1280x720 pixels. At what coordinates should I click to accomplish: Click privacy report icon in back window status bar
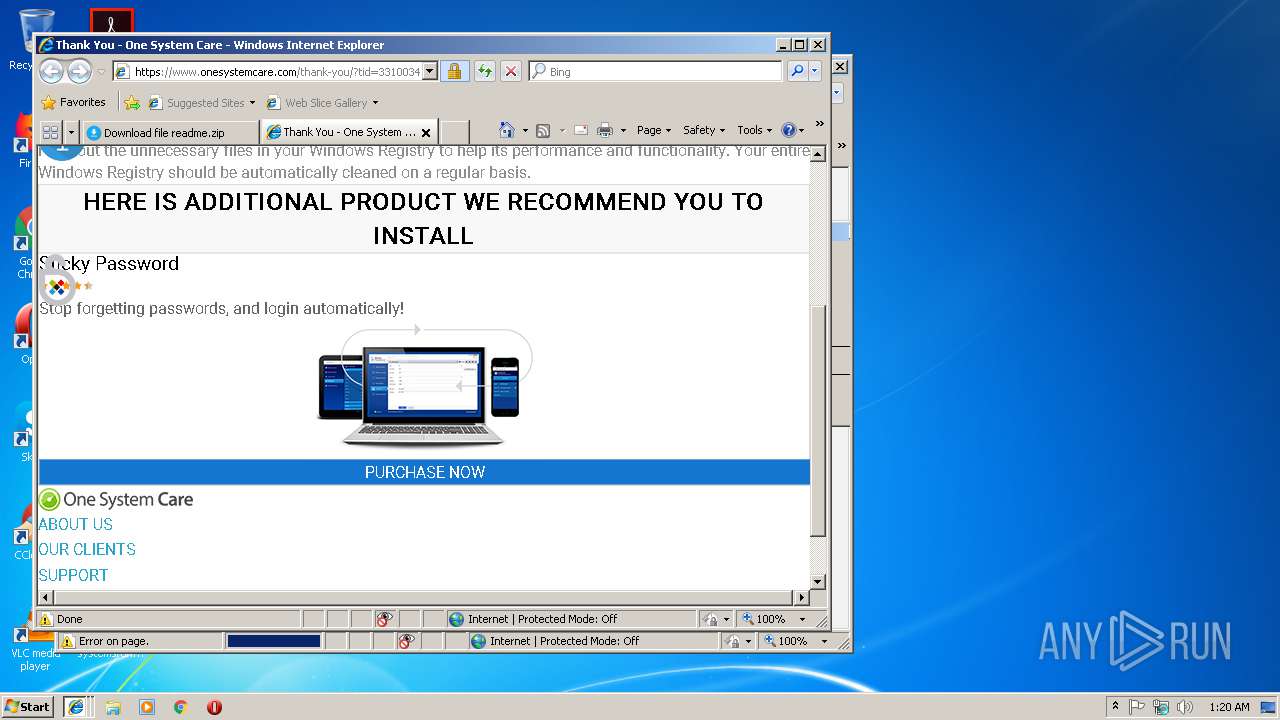coord(406,641)
